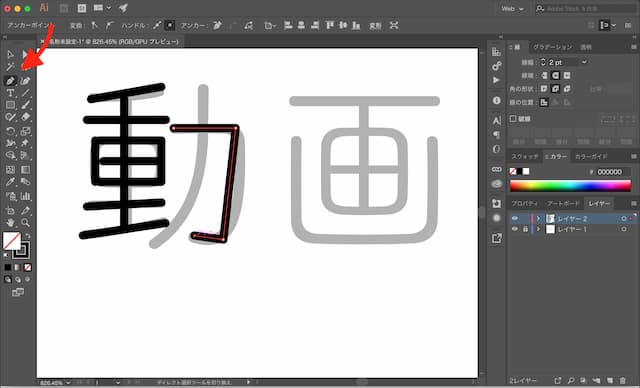Select the Hand tool
This screenshot has width=640, height=388.
click(10, 223)
